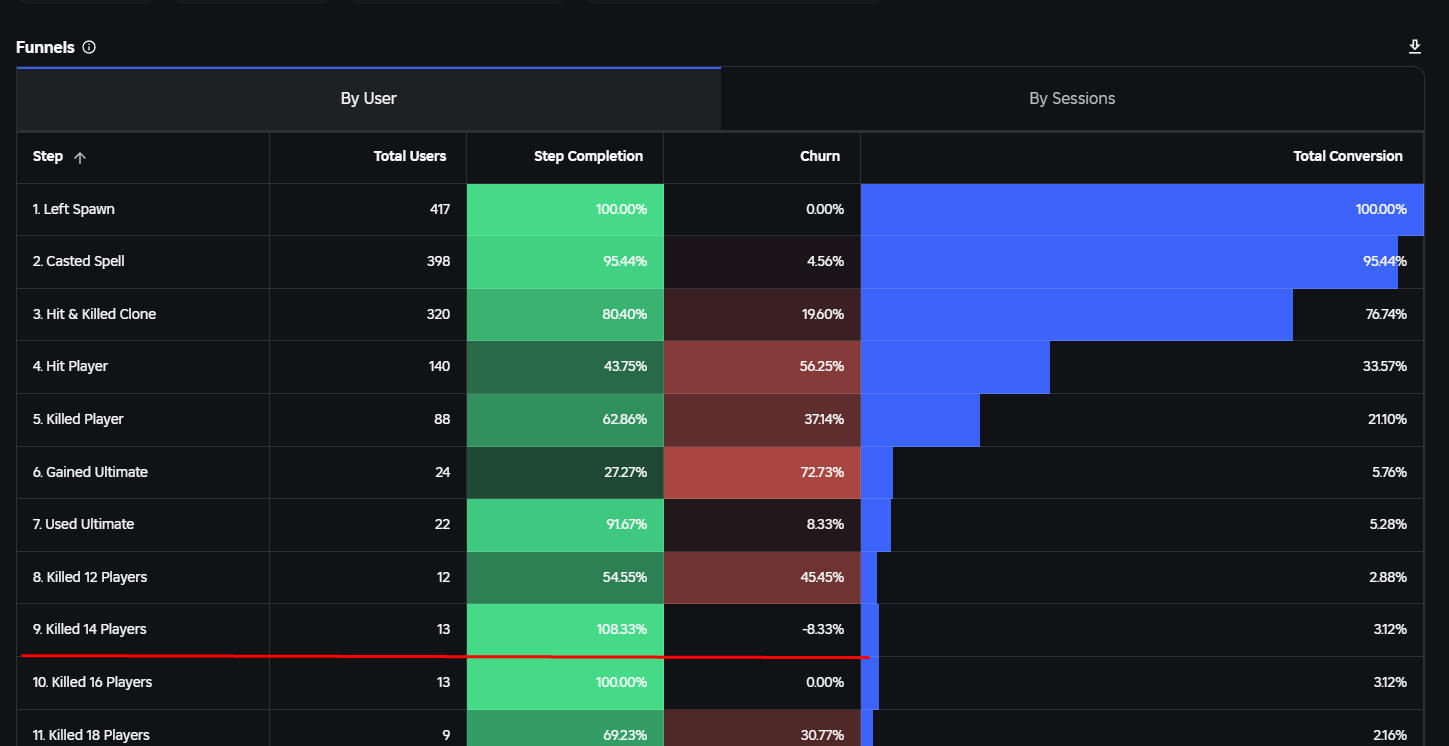Sort the table by Step Completion
Viewport: 1449px width, 746px height.
click(588, 156)
